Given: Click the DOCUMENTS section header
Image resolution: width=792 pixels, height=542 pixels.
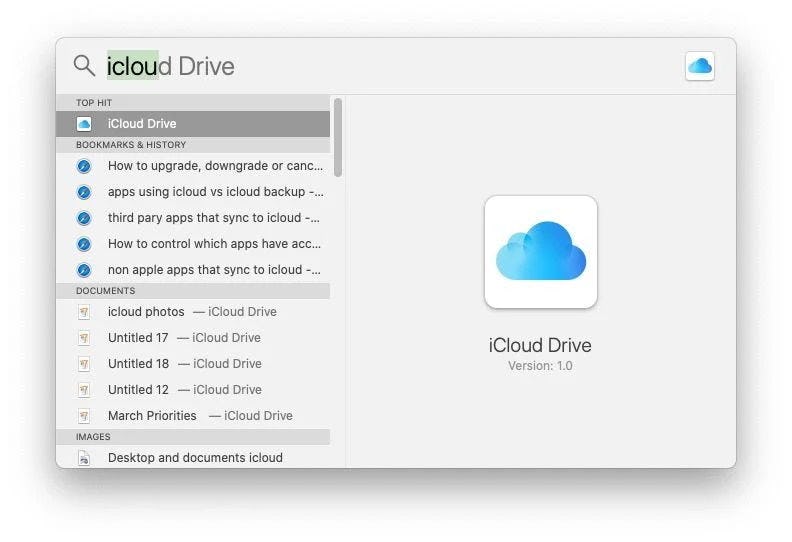Looking at the screenshot, I should [x=192, y=291].
